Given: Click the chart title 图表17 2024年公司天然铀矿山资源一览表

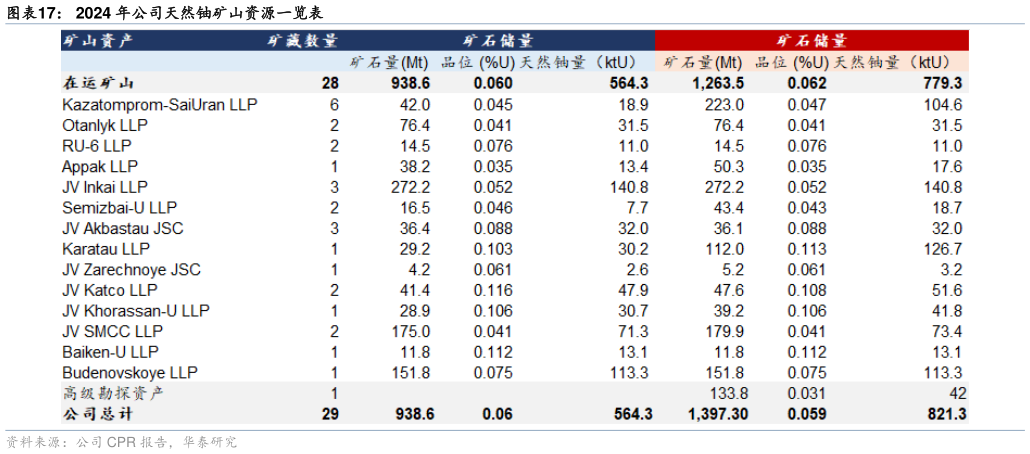Looking at the screenshot, I should (x=164, y=11).
